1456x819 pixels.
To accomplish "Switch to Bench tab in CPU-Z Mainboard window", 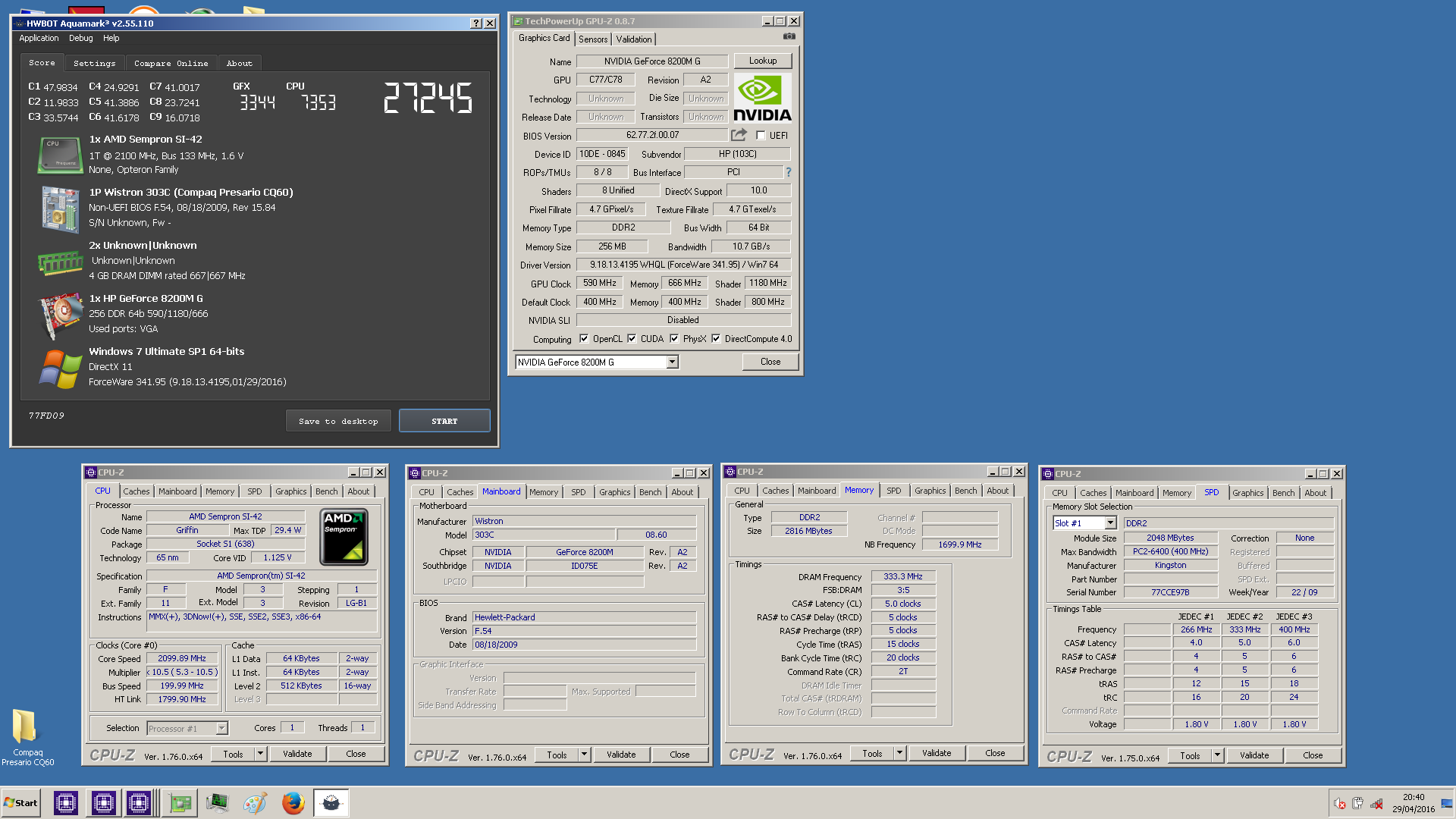I will (650, 492).
